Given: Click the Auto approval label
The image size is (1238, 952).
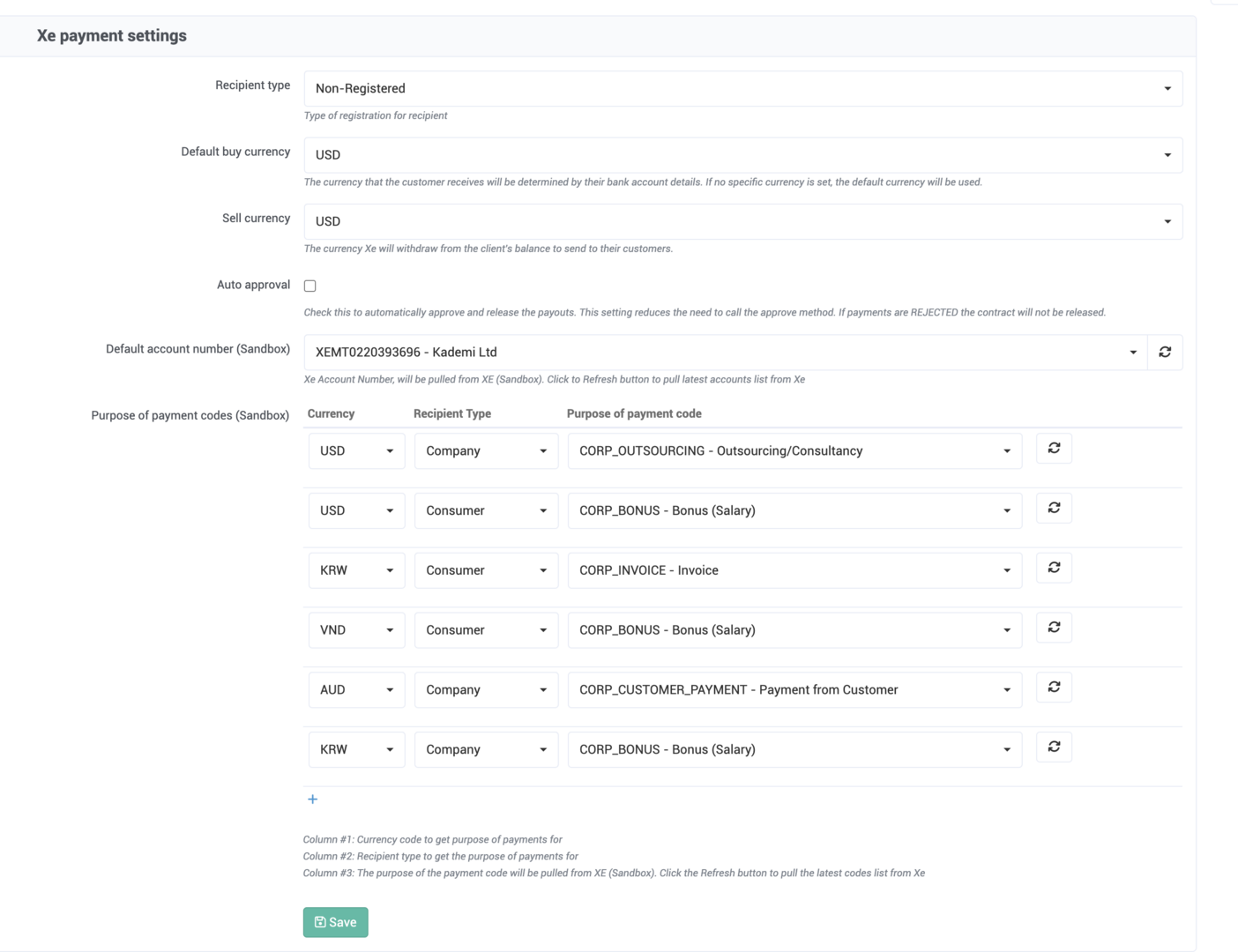Looking at the screenshot, I should pos(253,285).
